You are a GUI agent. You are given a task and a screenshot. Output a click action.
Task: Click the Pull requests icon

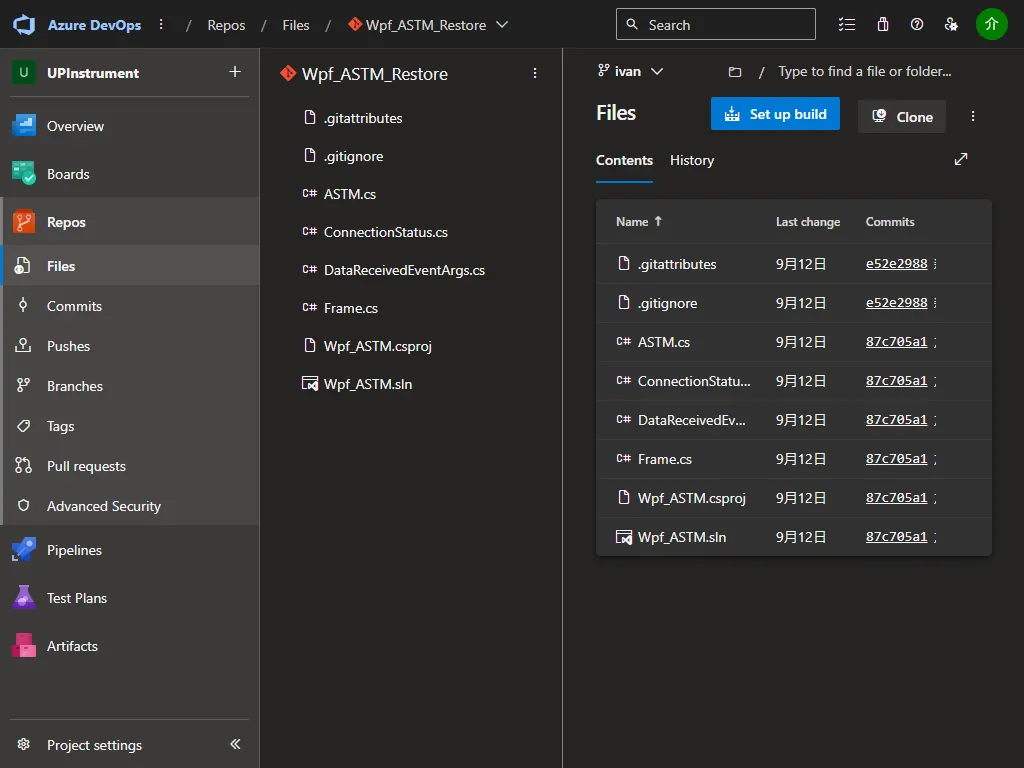23,466
